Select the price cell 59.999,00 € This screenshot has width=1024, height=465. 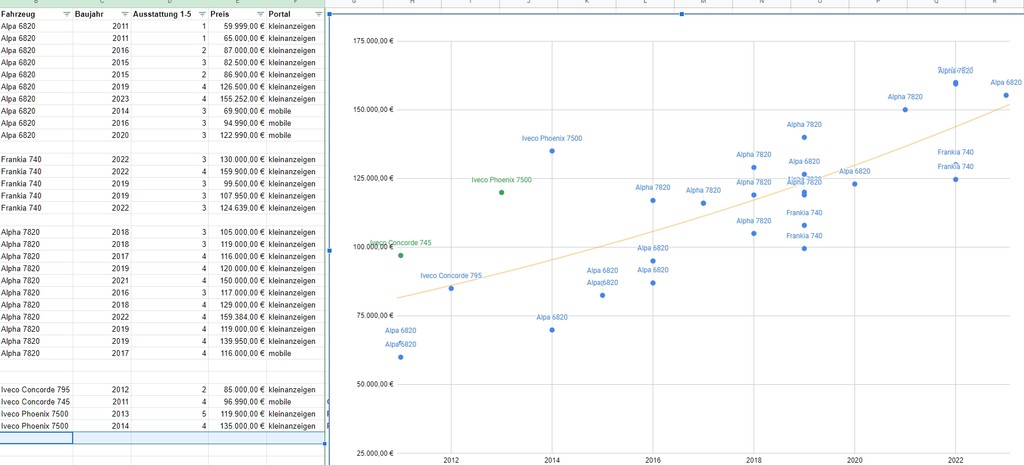tap(238, 26)
